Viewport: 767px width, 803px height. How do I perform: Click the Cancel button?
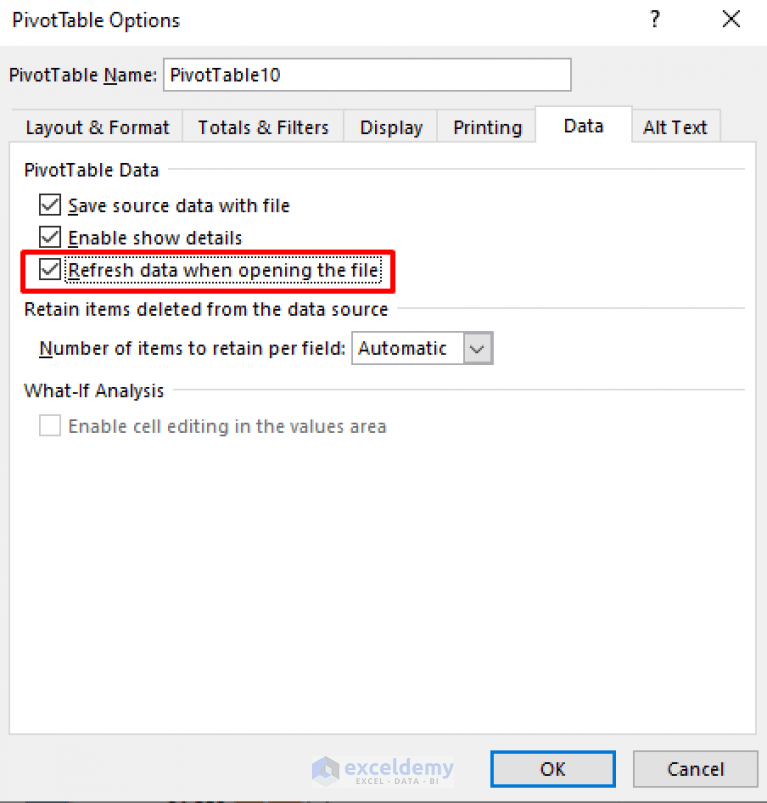coord(695,769)
